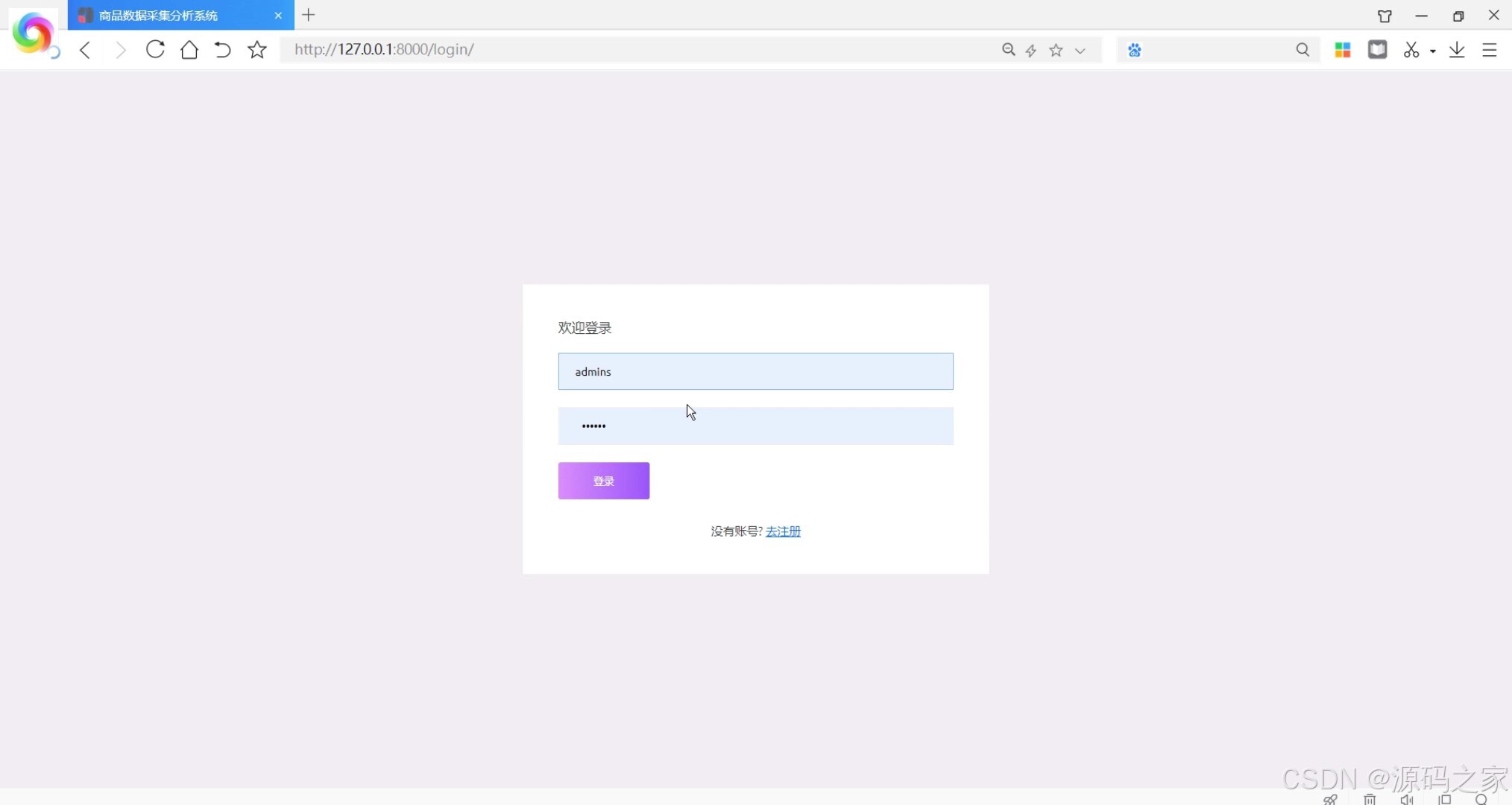The image size is (1512, 805).
Task: Click the lightning speed-mode icon
Action: [1031, 50]
